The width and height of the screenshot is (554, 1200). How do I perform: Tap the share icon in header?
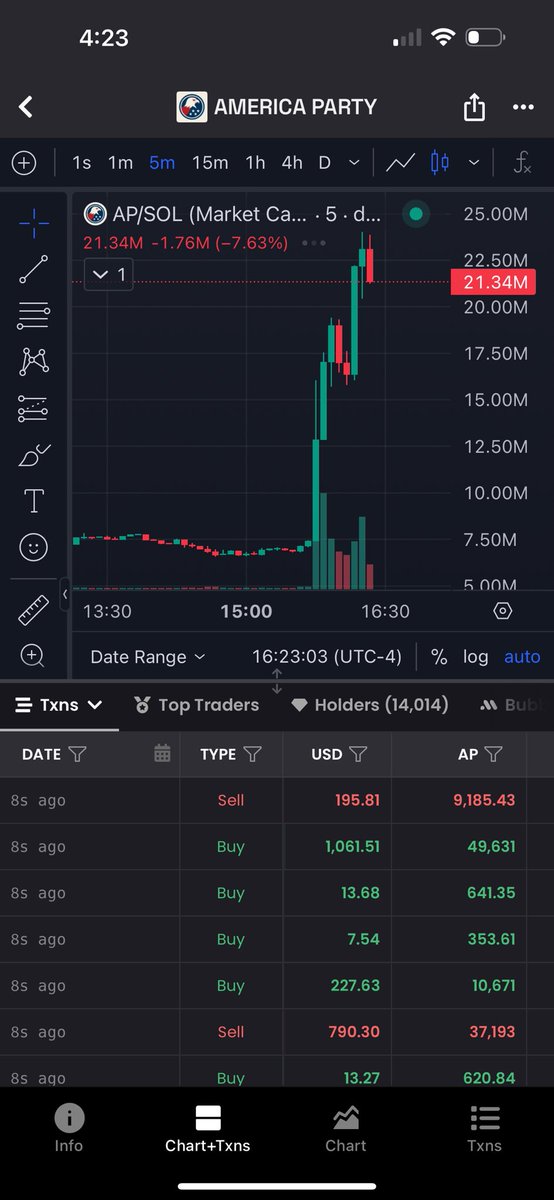coord(474,107)
